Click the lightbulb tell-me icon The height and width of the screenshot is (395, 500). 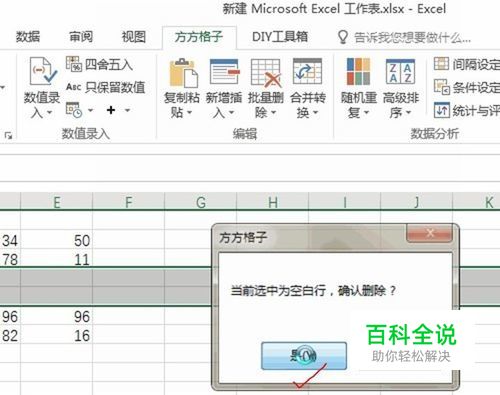click(343, 37)
